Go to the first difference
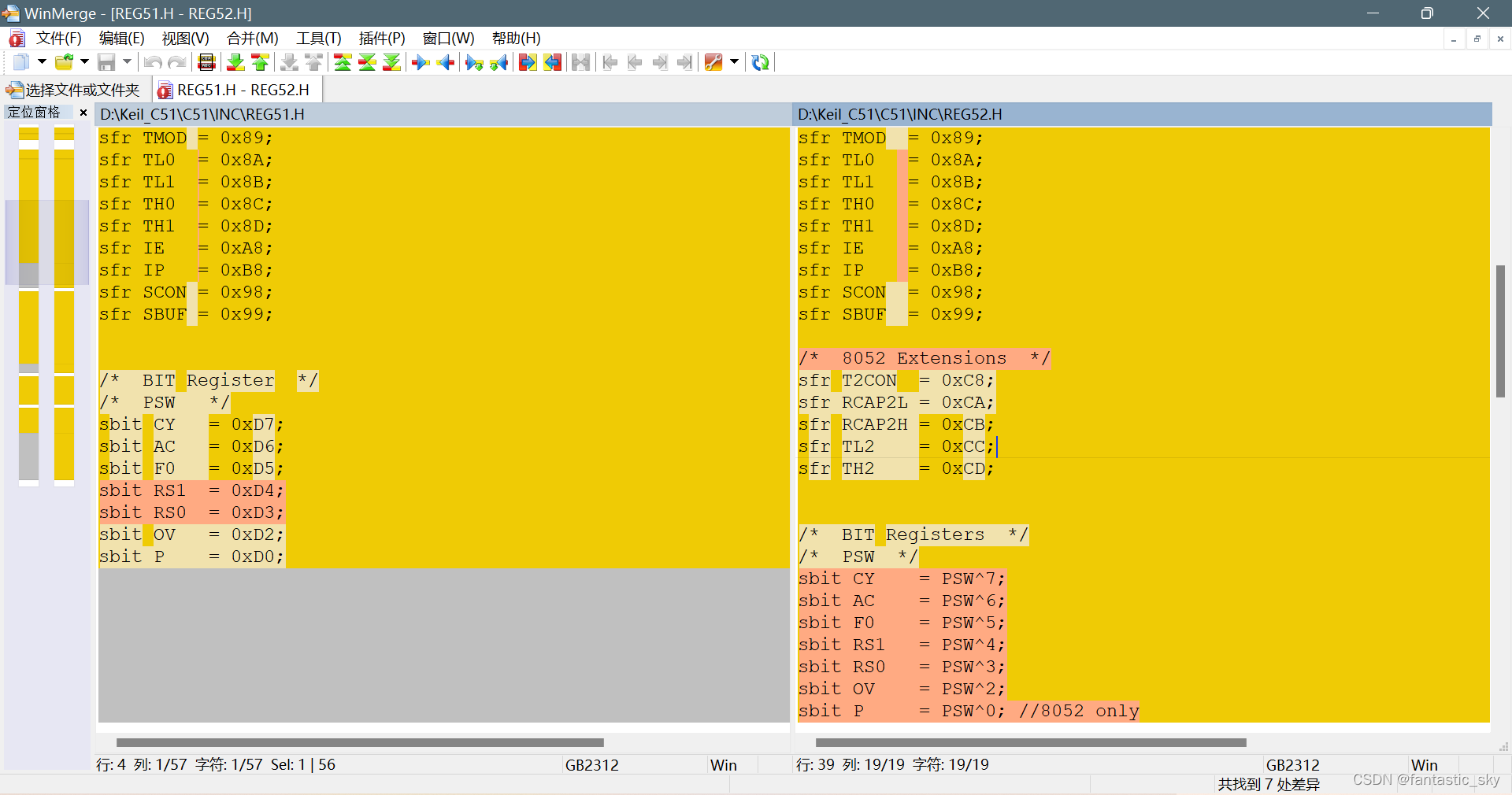 343,62
